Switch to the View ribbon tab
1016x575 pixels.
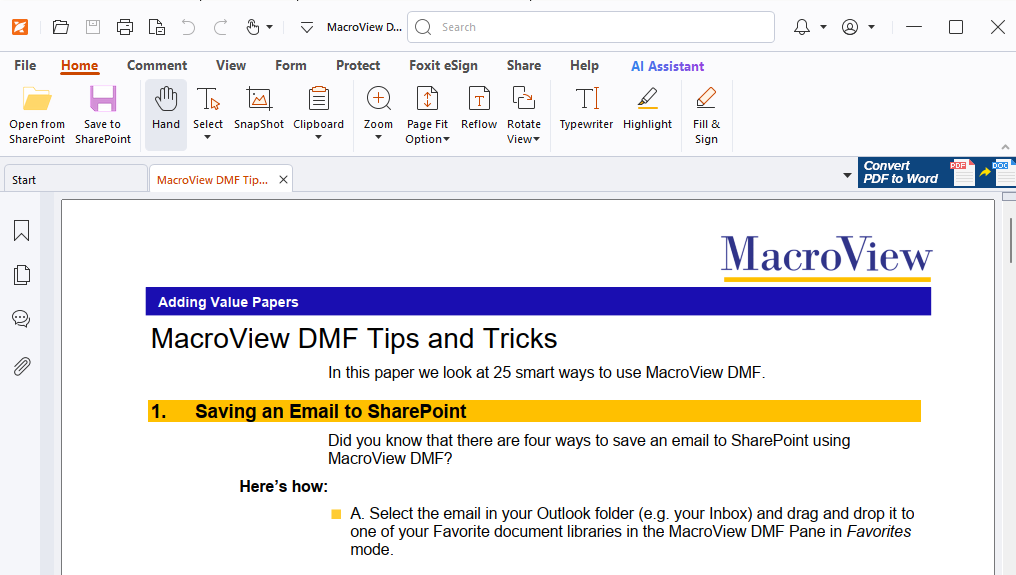231,65
